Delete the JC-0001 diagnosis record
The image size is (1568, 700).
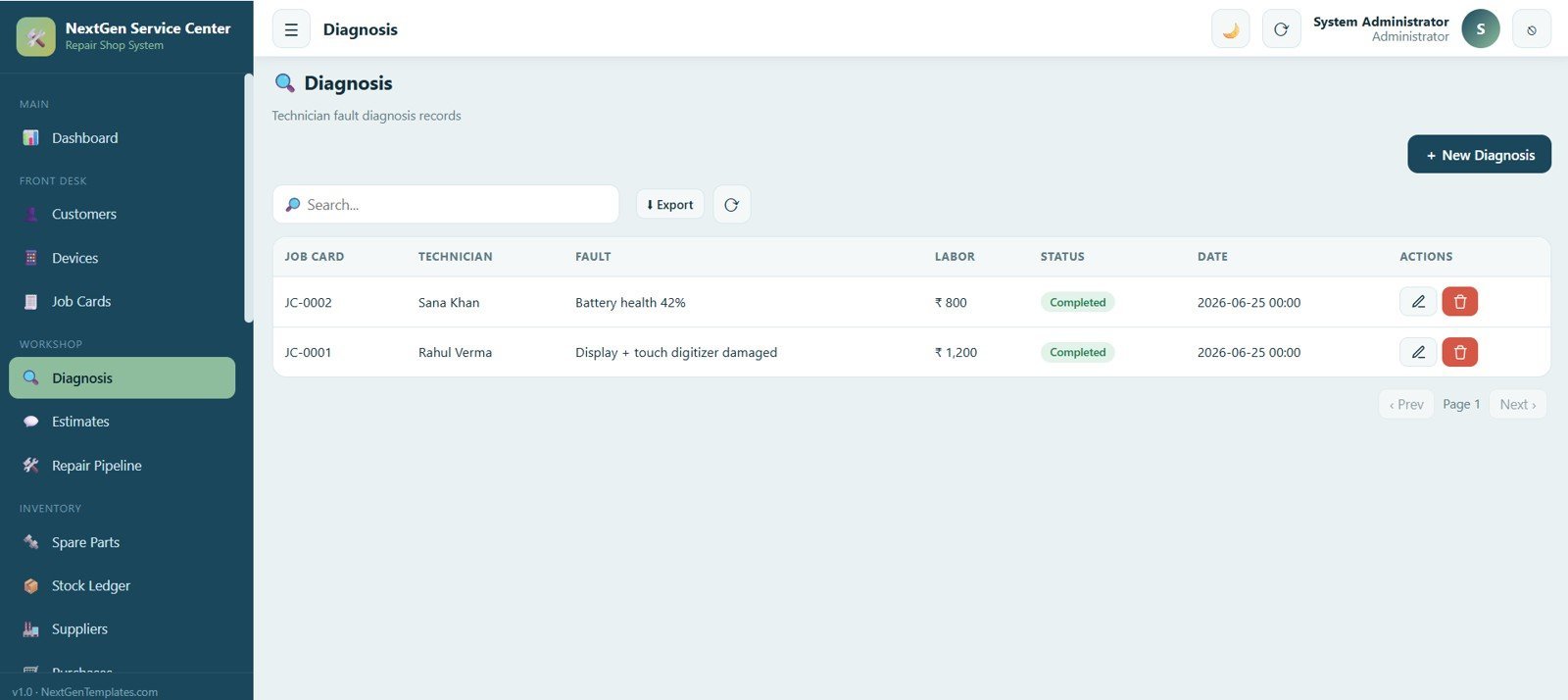click(x=1459, y=352)
